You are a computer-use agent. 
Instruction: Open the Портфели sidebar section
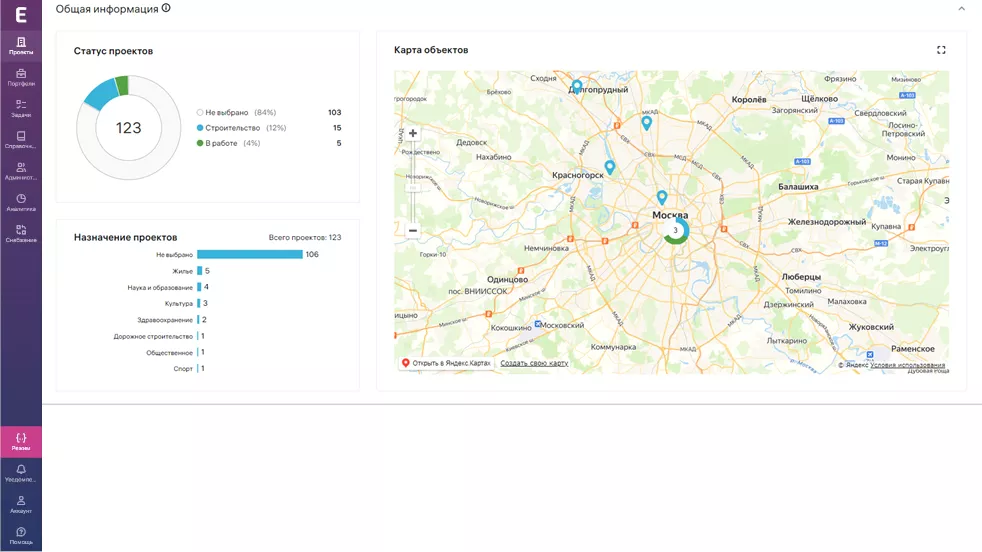21,77
